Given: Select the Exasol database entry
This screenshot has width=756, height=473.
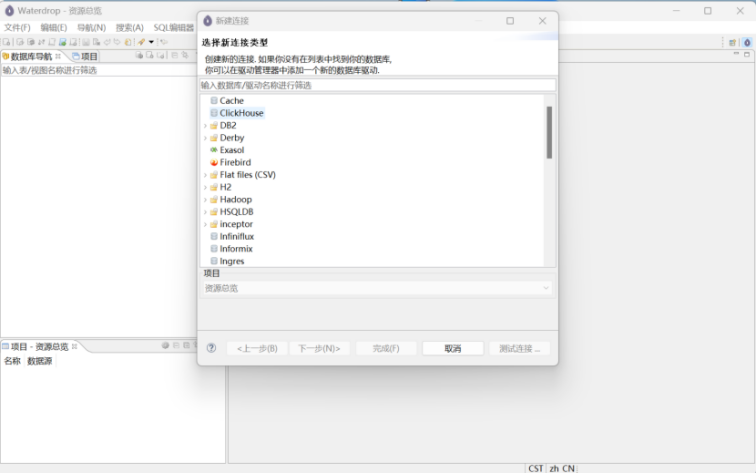Looking at the screenshot, I should pos(232,150).
